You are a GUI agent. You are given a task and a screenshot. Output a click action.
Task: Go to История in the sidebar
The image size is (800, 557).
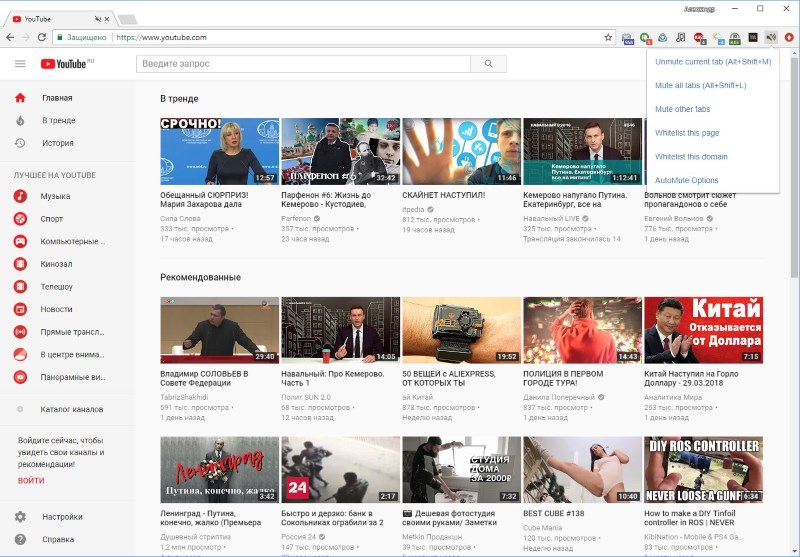pyautogui.click(x=57, y=143)
